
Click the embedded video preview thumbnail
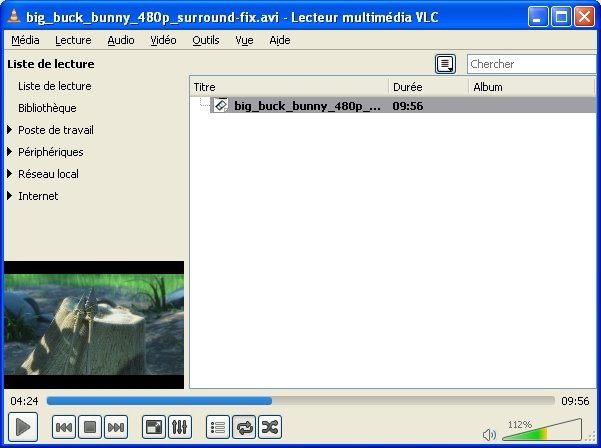point(94,325)
